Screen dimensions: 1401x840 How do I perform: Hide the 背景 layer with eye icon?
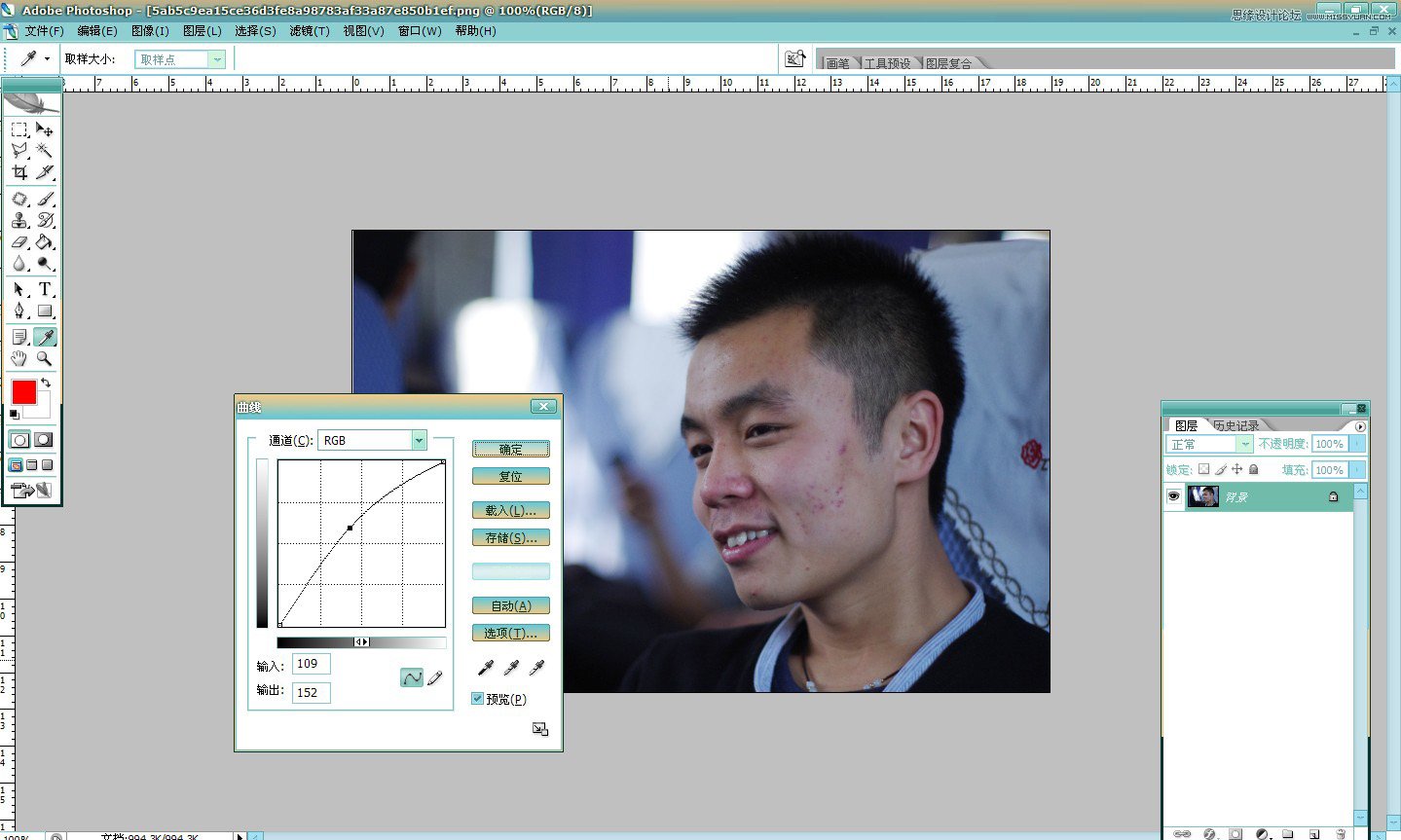click(1174, 496)
